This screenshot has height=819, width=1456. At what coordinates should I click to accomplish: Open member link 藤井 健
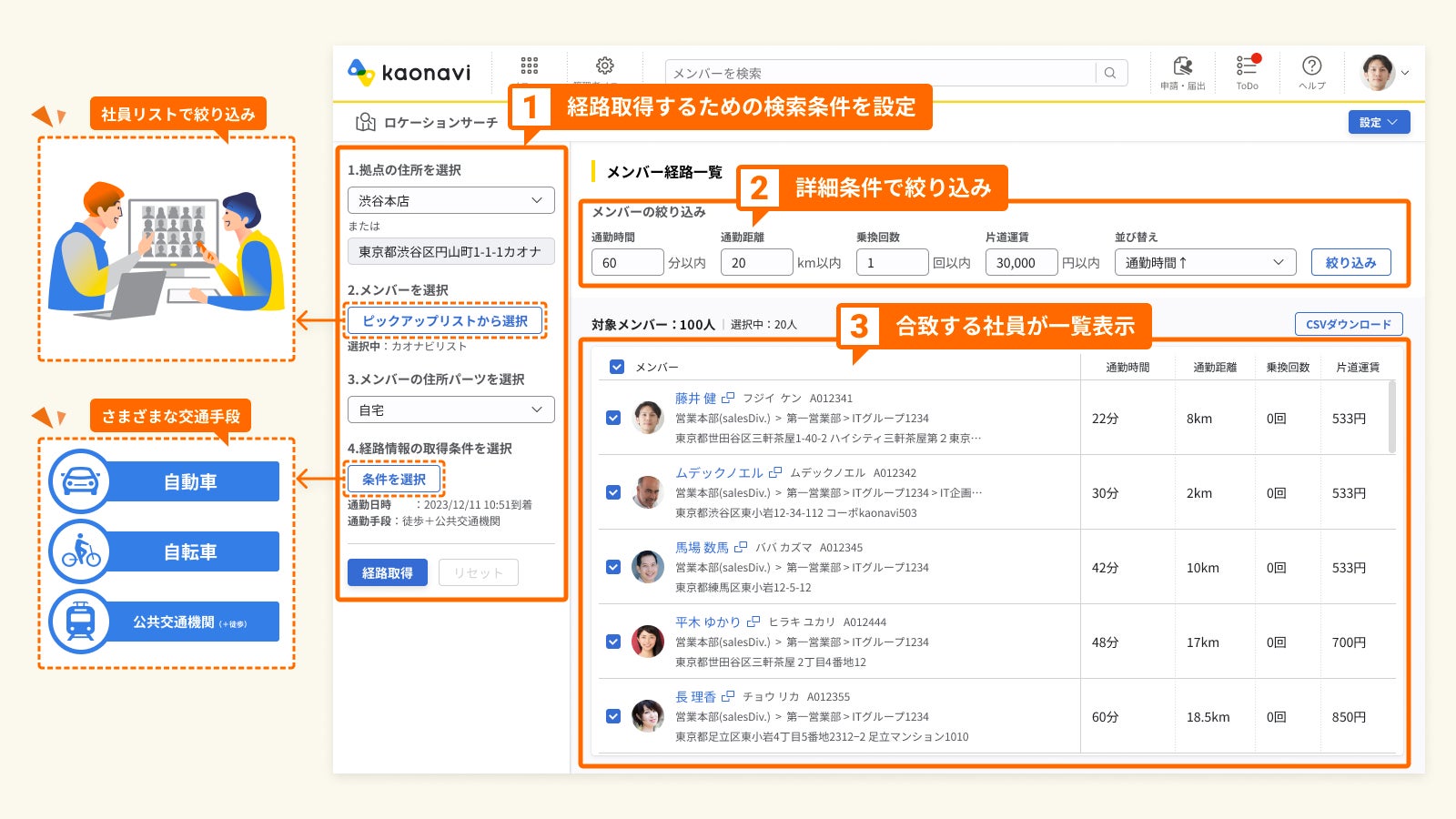[695, 398]
